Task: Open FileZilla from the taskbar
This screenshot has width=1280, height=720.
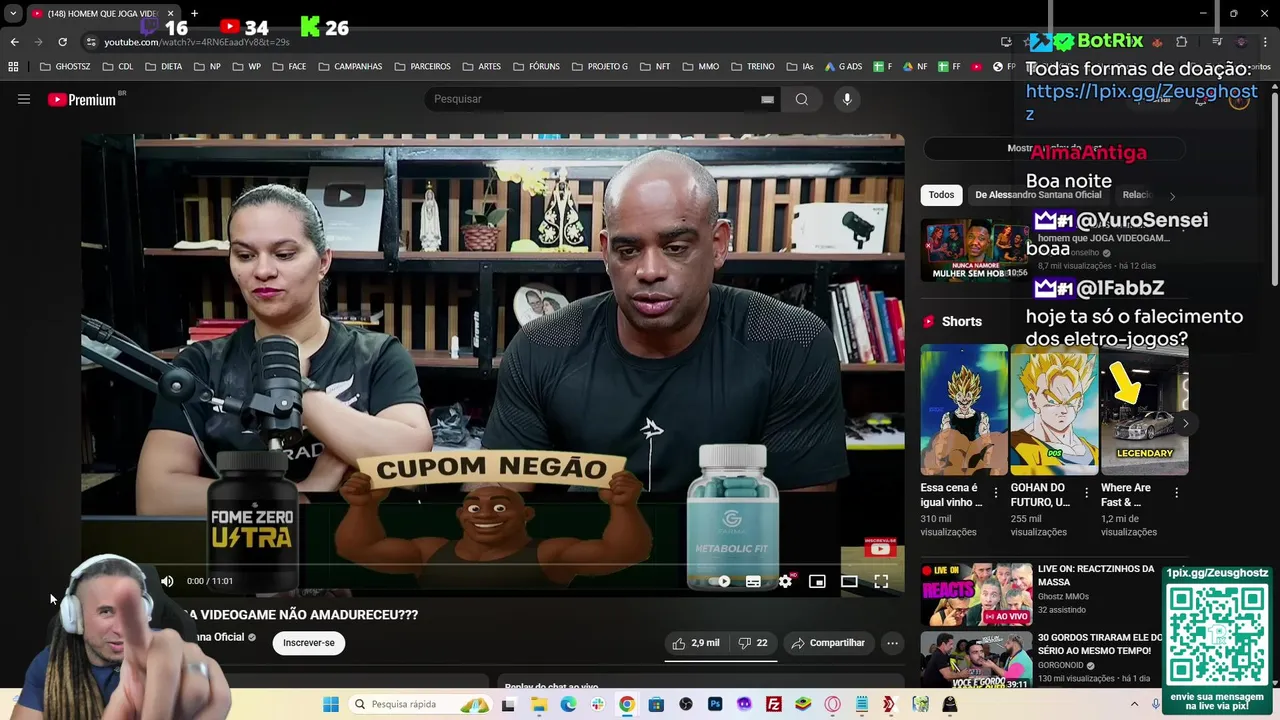Action: tap(773, 705)
